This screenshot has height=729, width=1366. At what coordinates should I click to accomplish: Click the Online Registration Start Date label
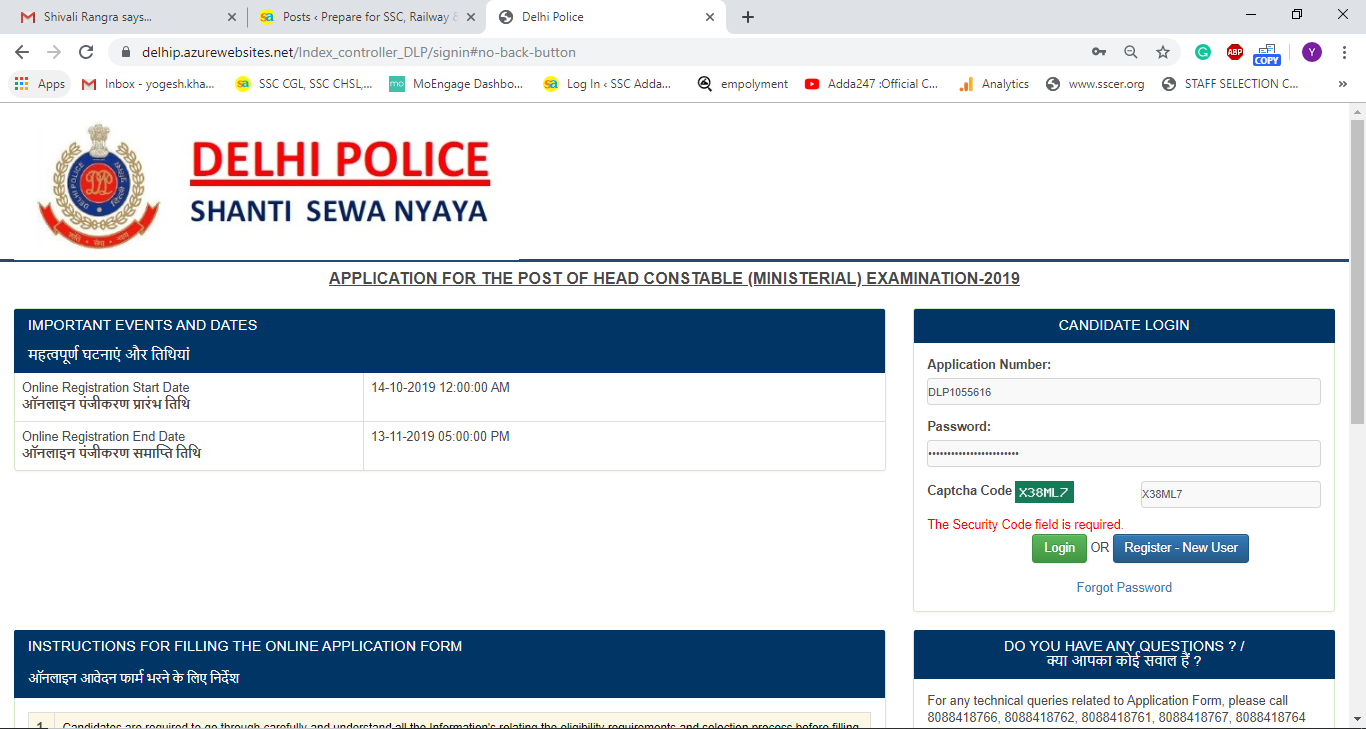[x=106, y=387]
